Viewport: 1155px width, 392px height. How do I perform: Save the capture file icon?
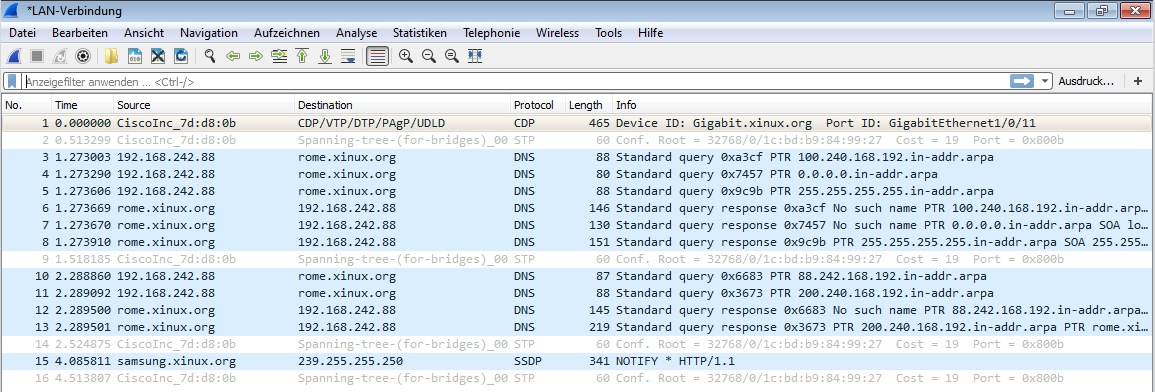pyautogui.click(x=135, y=56)
